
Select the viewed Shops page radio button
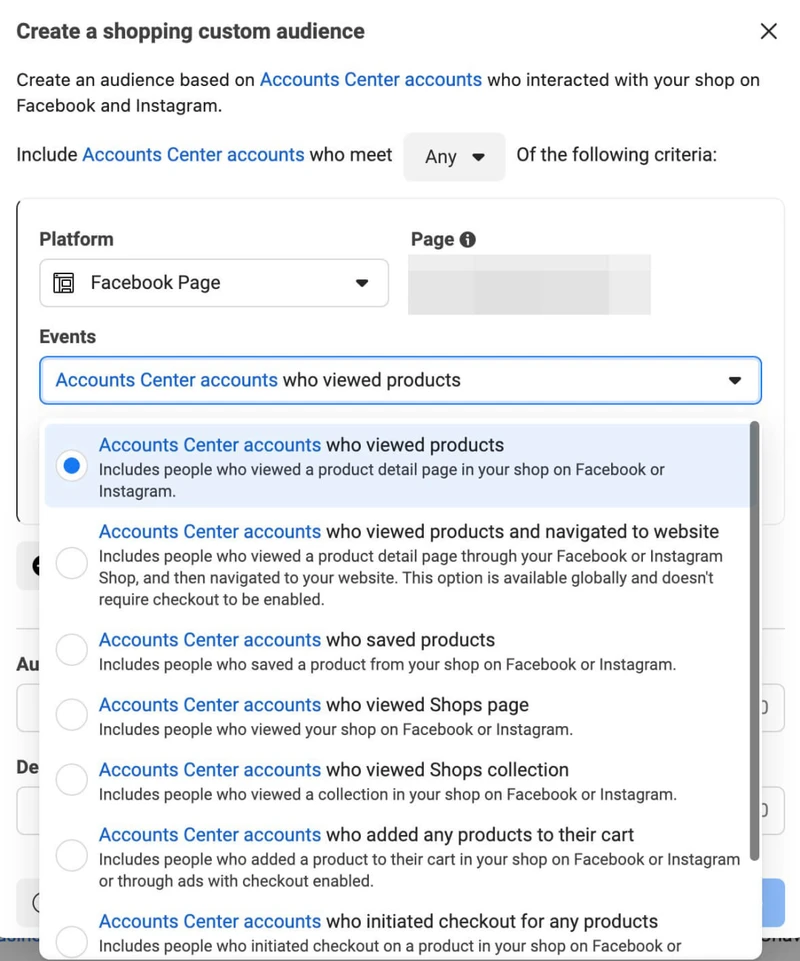tap(72, 715)
